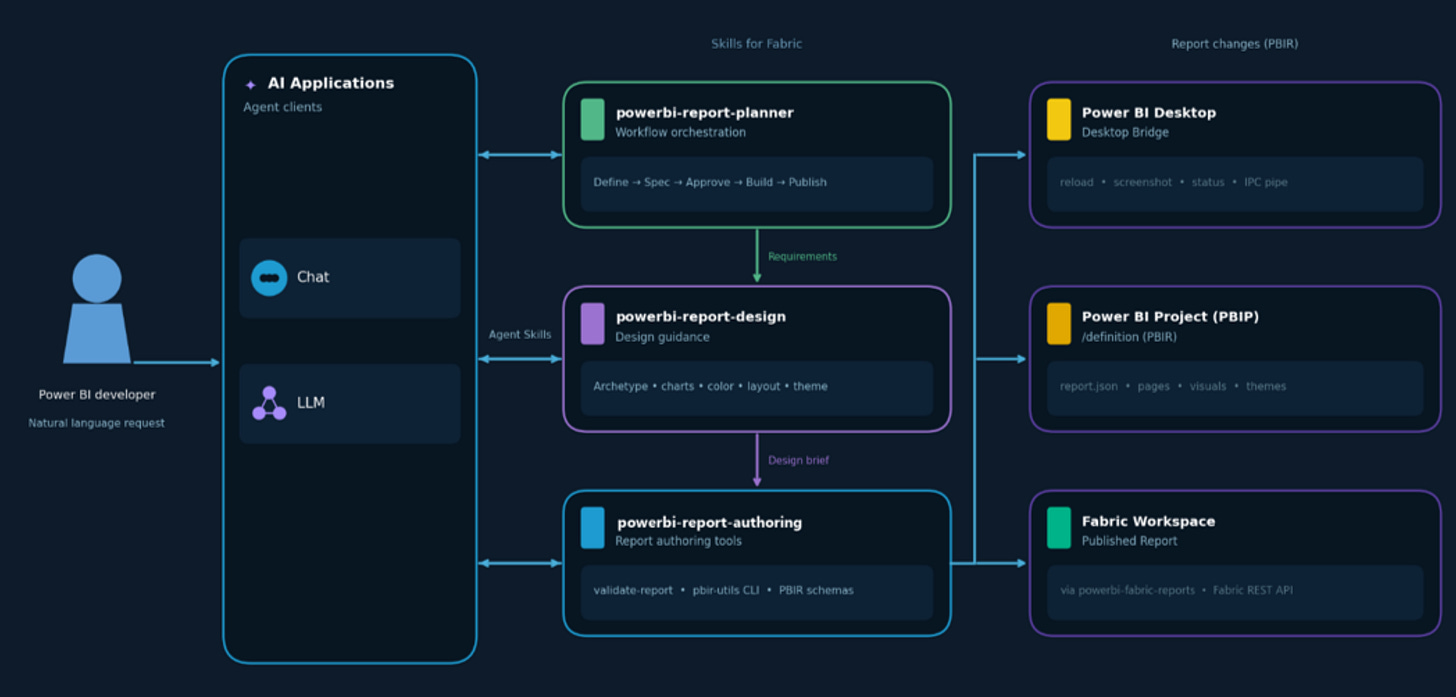The width and height of the screenshot is (1456, 697).
Task: Click the pages text in Power BI Project
Action: [1154, 387]
